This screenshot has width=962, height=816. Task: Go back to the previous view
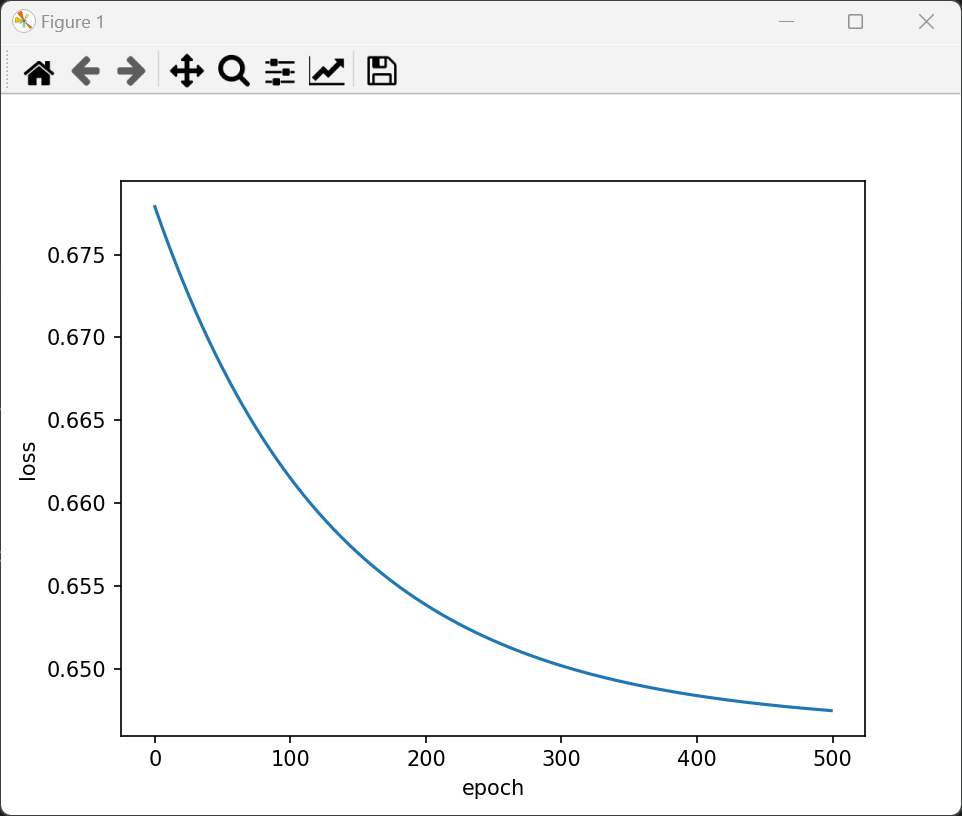pos(85,72)
